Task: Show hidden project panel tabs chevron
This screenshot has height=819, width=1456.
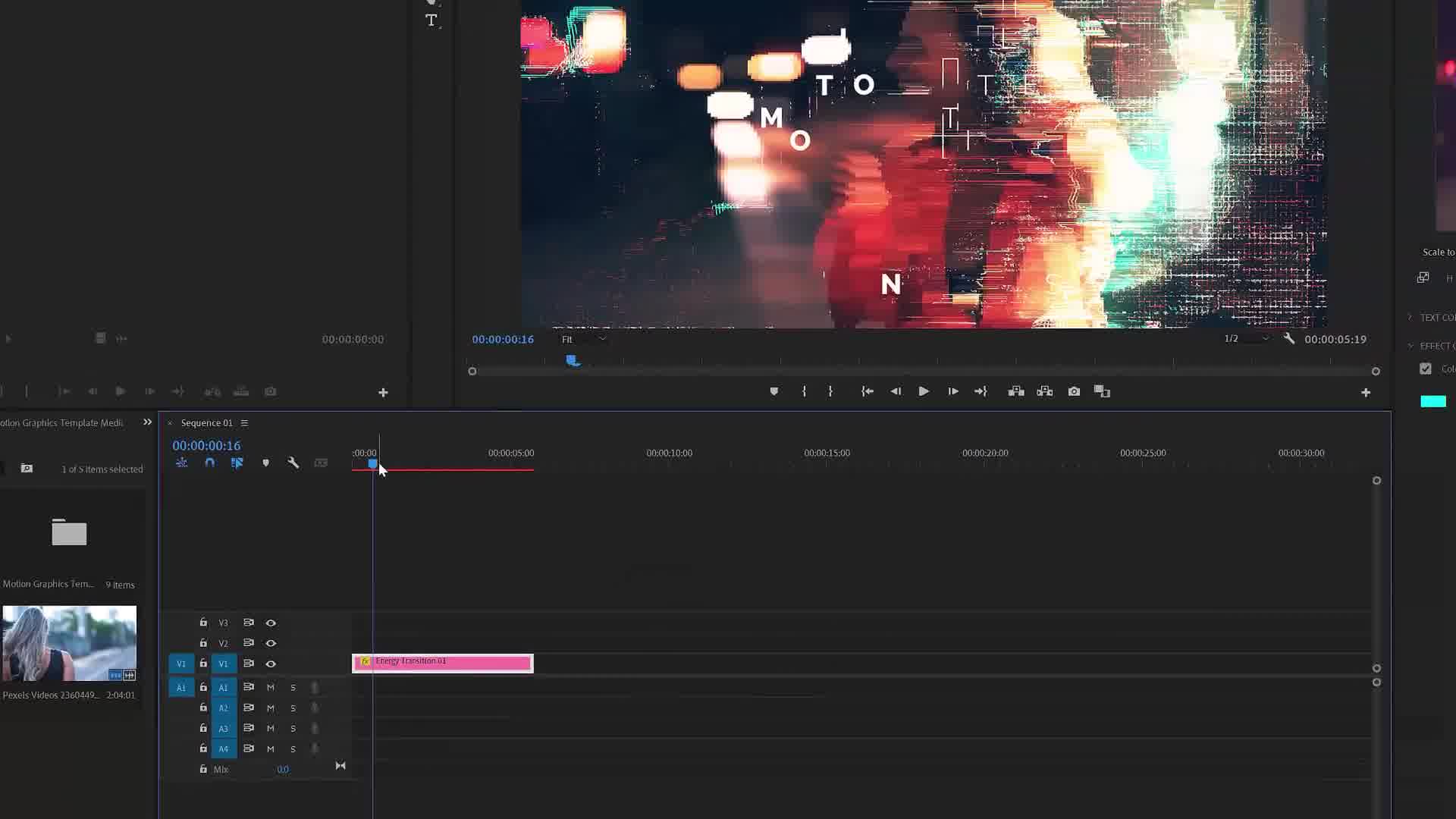Action: (147, 422)
